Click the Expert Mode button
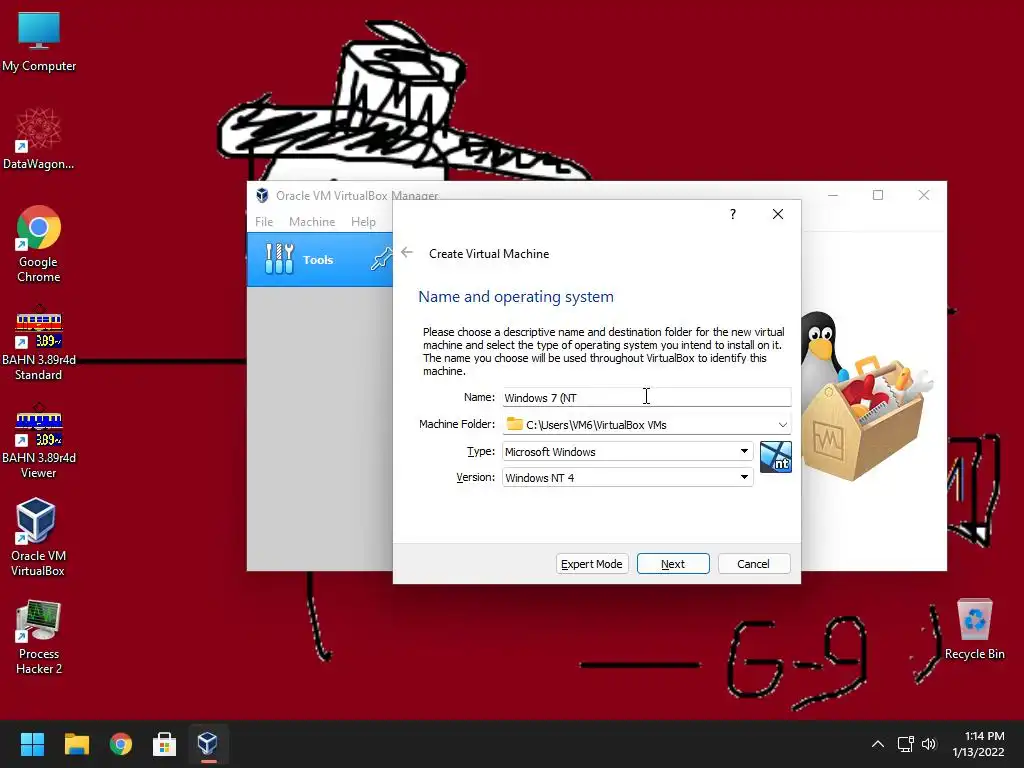Image resolution: width=1024 pixels, height=768 pixels. click(x=592, y=564)
